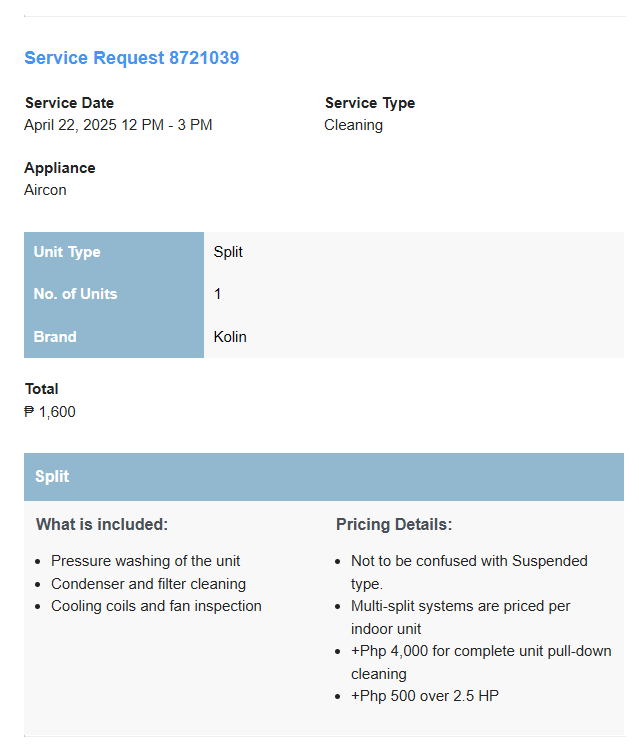Screen dimensions: 639x749
Task: Click the What is included heading
Action: coord(102,524)
